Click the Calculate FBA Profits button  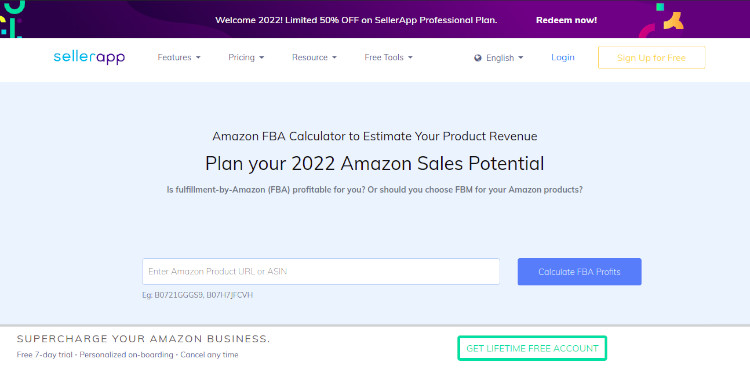click(x=579, y=272)
